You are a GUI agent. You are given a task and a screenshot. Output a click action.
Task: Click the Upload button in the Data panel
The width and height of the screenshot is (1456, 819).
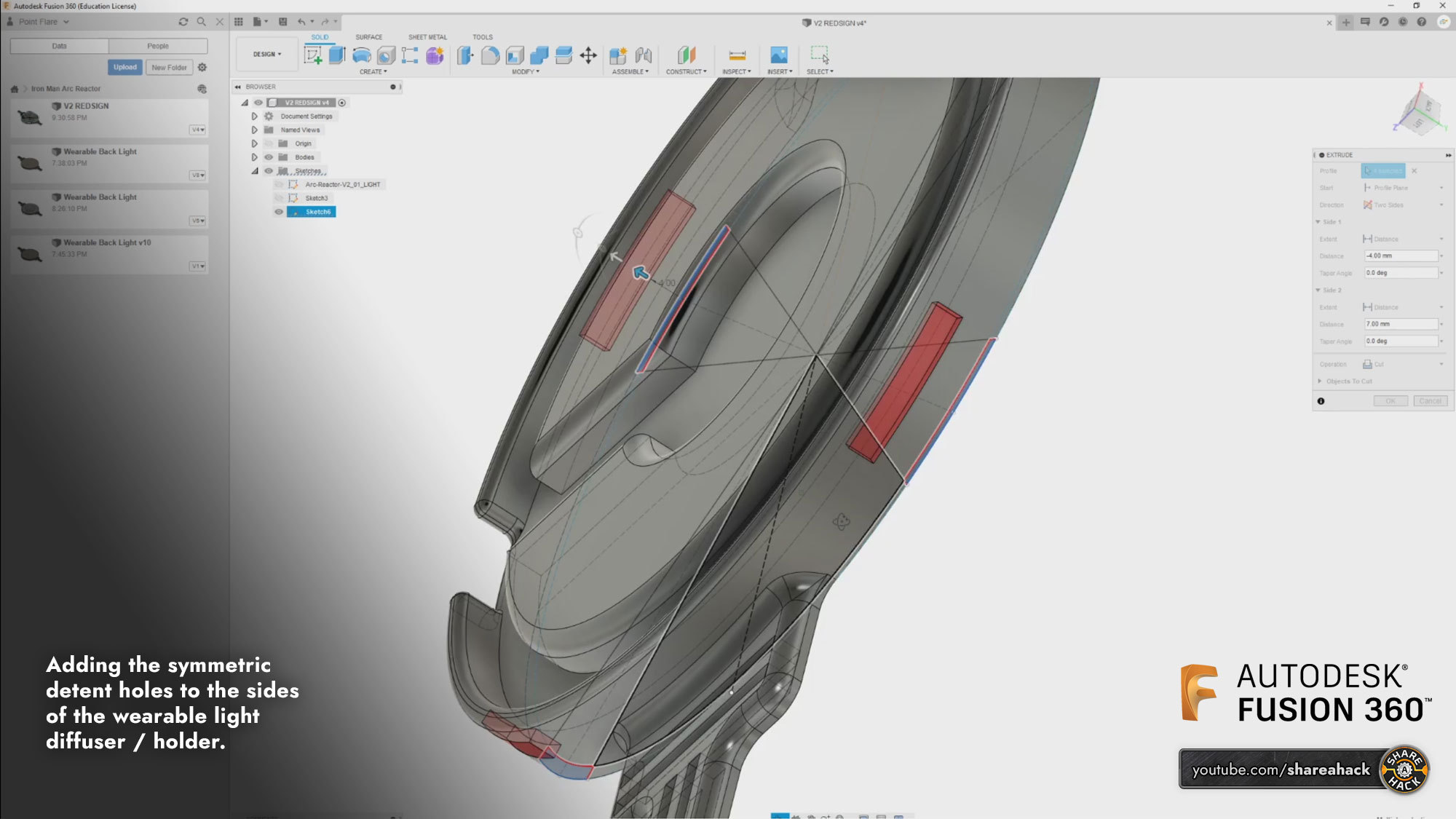click(x=125, y=67)
